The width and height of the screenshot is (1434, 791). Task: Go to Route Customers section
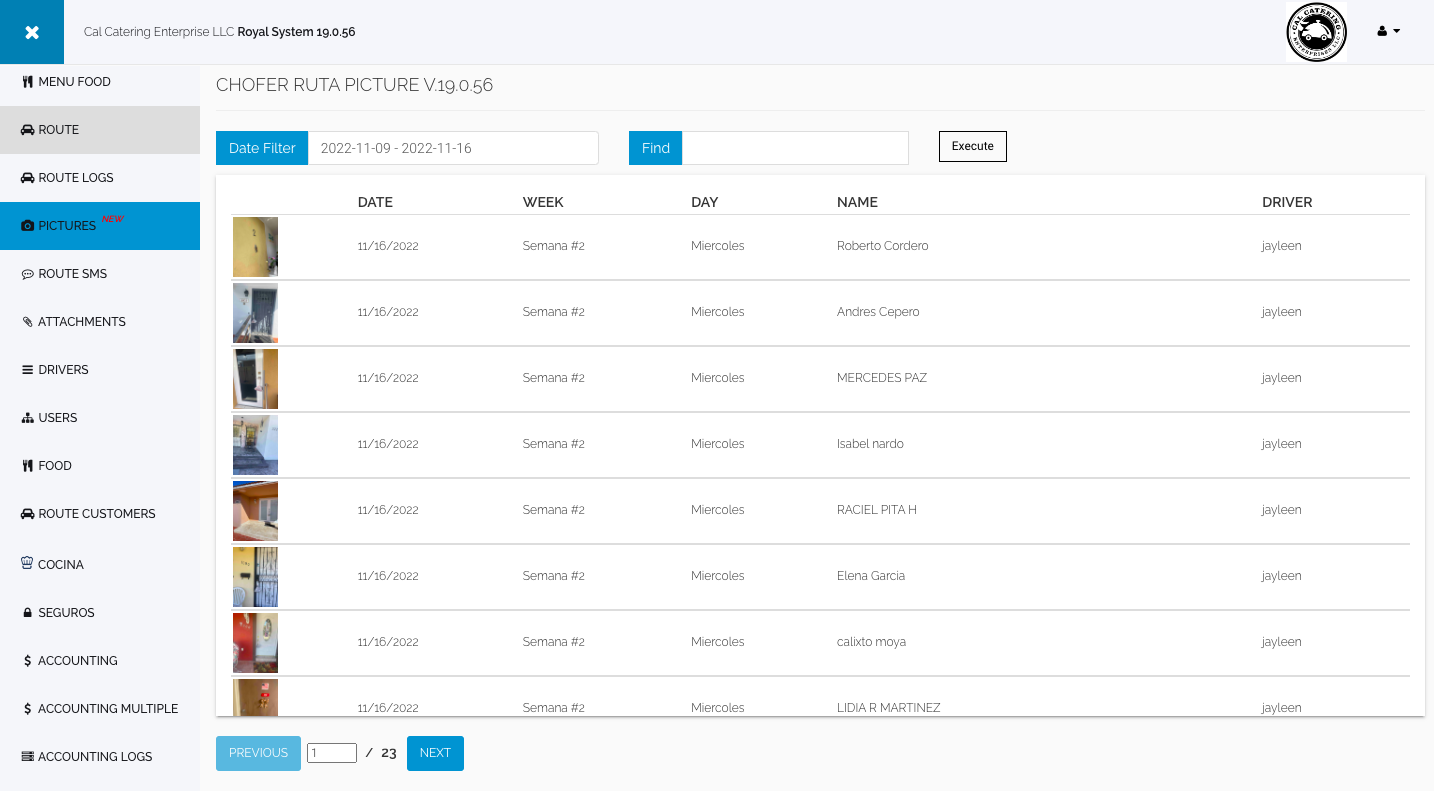pos(96,514)
